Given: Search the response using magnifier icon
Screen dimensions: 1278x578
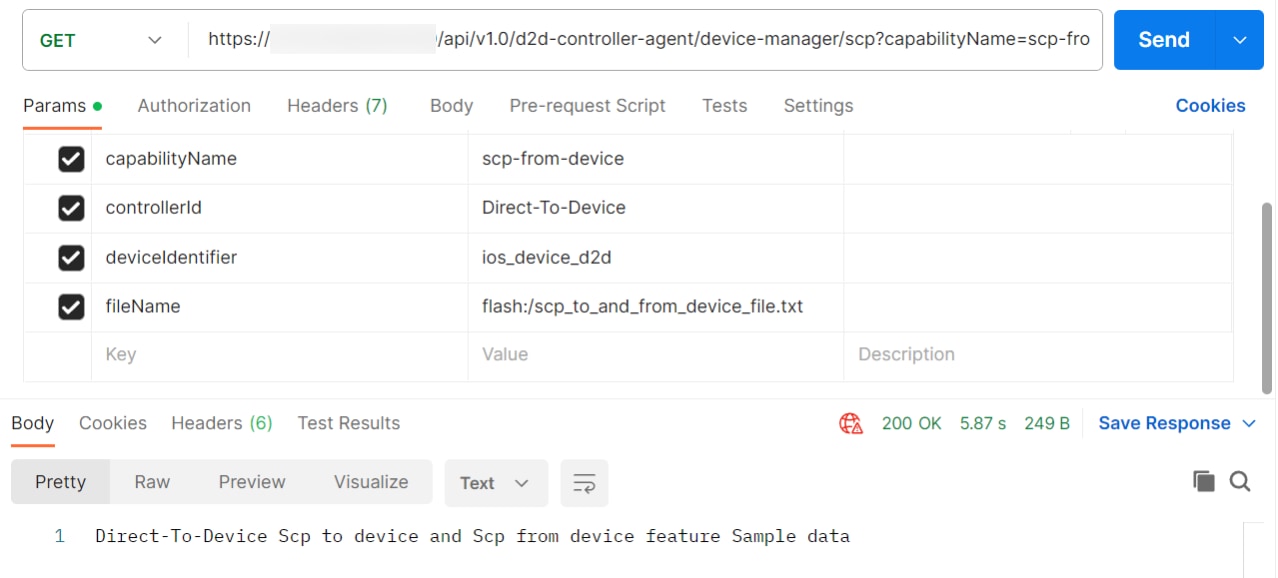Looking at the screenshot, I should (x=1240, y=482).
